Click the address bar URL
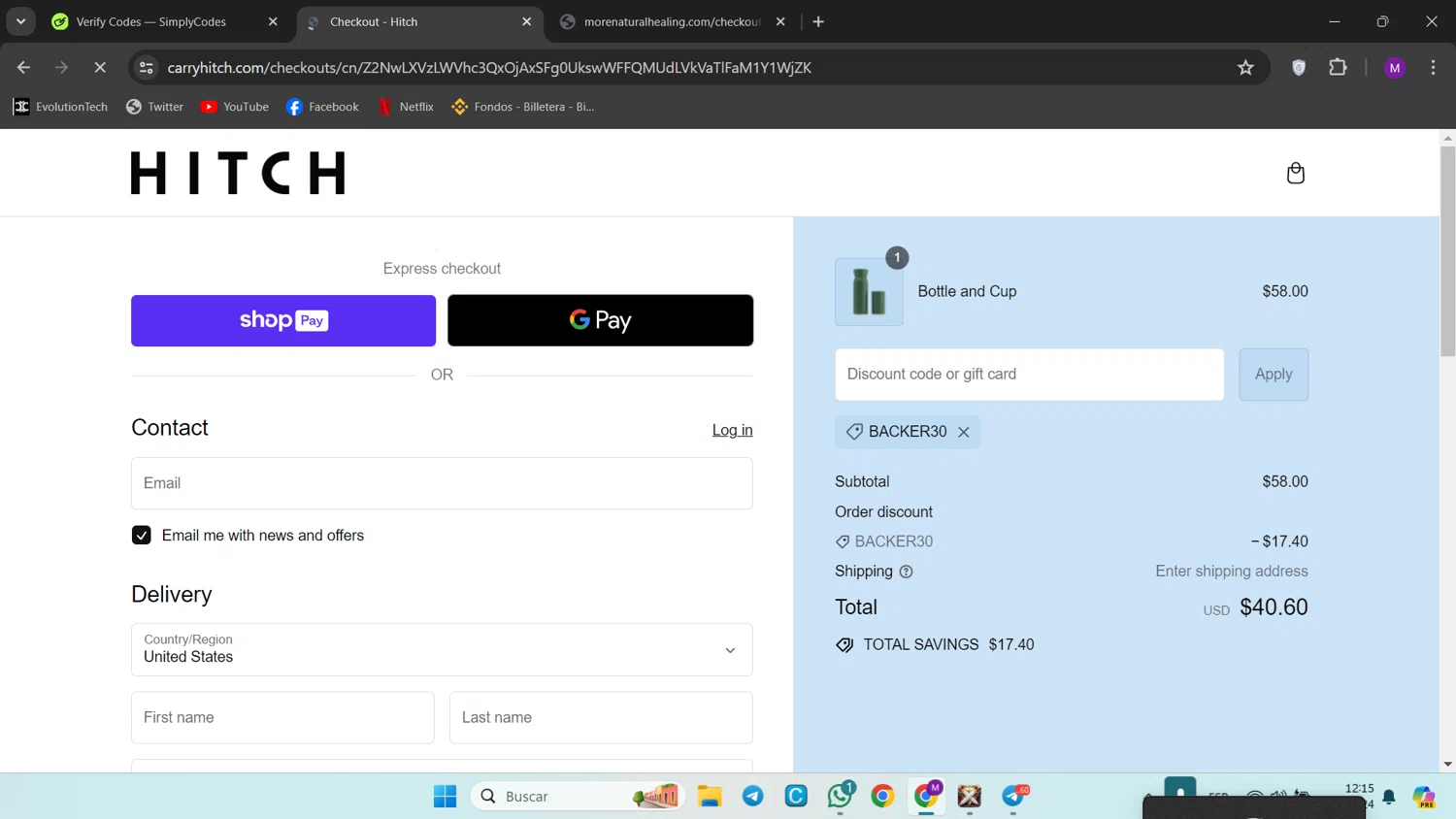The width and height of the screenshot is (1456, 819). point(489,67)
